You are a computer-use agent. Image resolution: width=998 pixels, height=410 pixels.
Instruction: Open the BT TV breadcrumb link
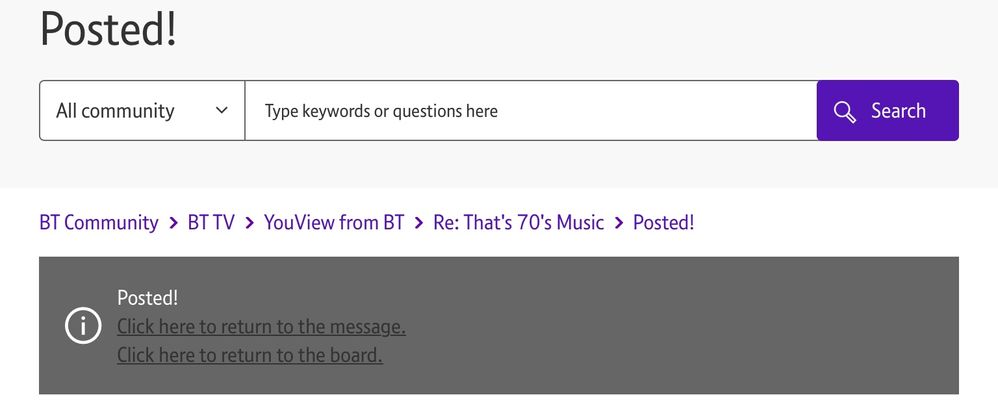(x=211, y=222)
